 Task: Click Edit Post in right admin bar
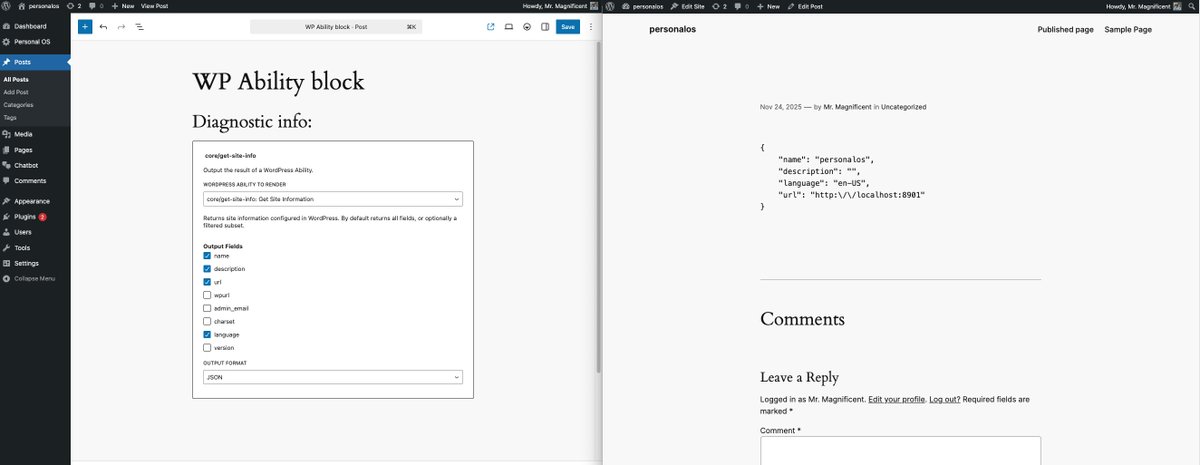(x=805, y=6)
